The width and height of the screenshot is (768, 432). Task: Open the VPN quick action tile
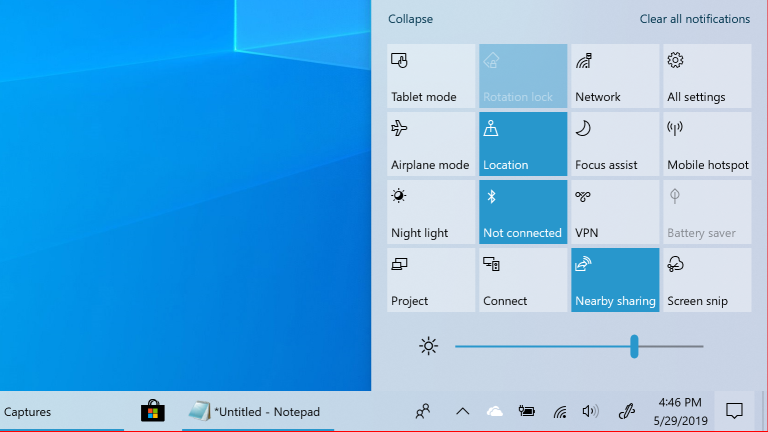pos(615,212)
